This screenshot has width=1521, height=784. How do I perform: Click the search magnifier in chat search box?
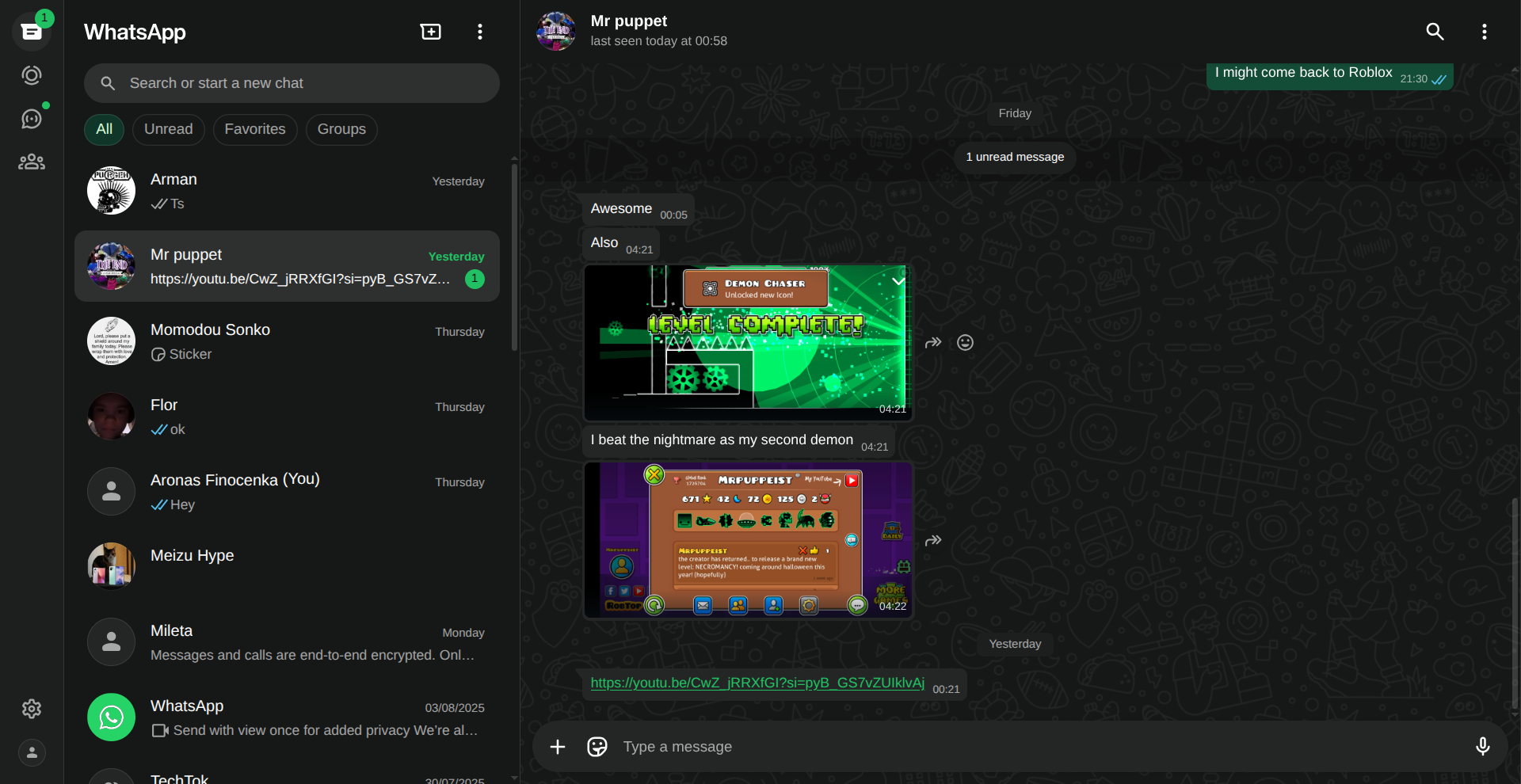pos(109,83)
